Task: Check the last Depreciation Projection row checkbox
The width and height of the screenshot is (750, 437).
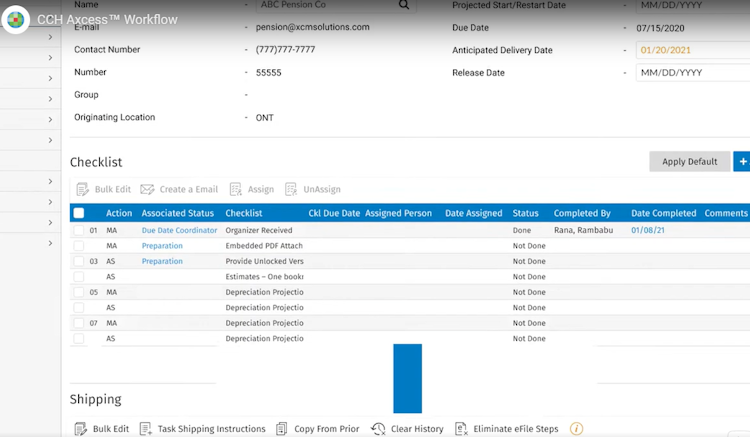Action: 79,339
